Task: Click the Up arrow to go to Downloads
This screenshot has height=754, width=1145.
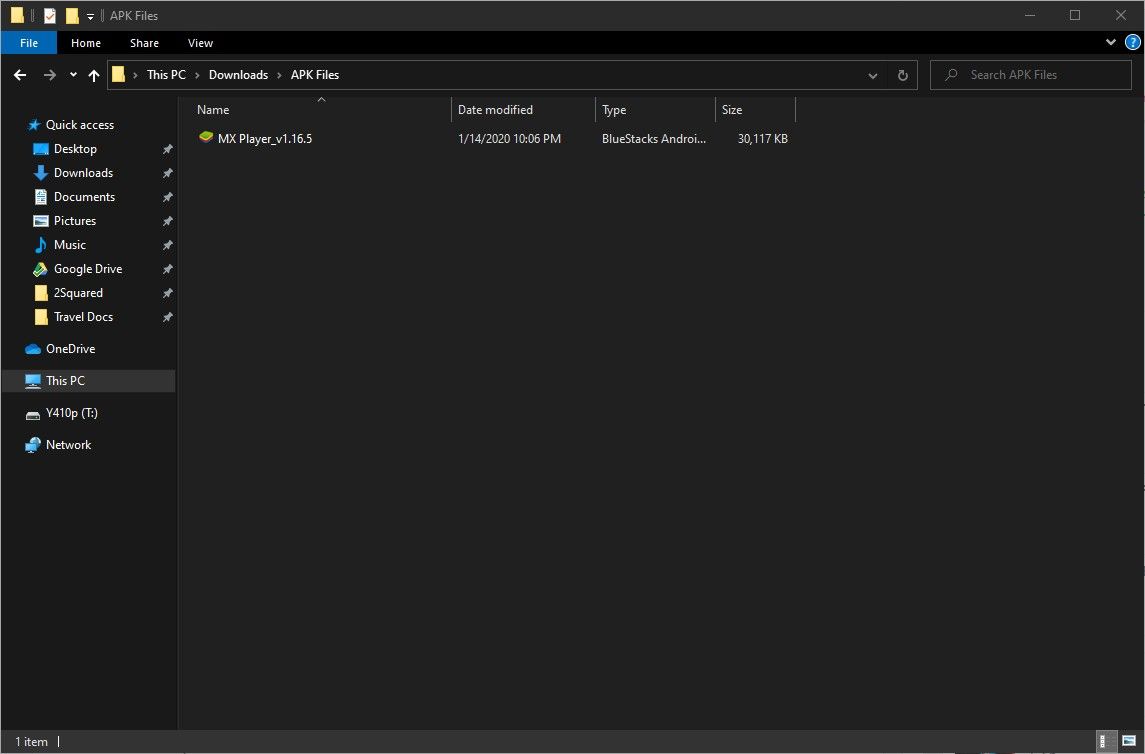Action: [94, 74]
